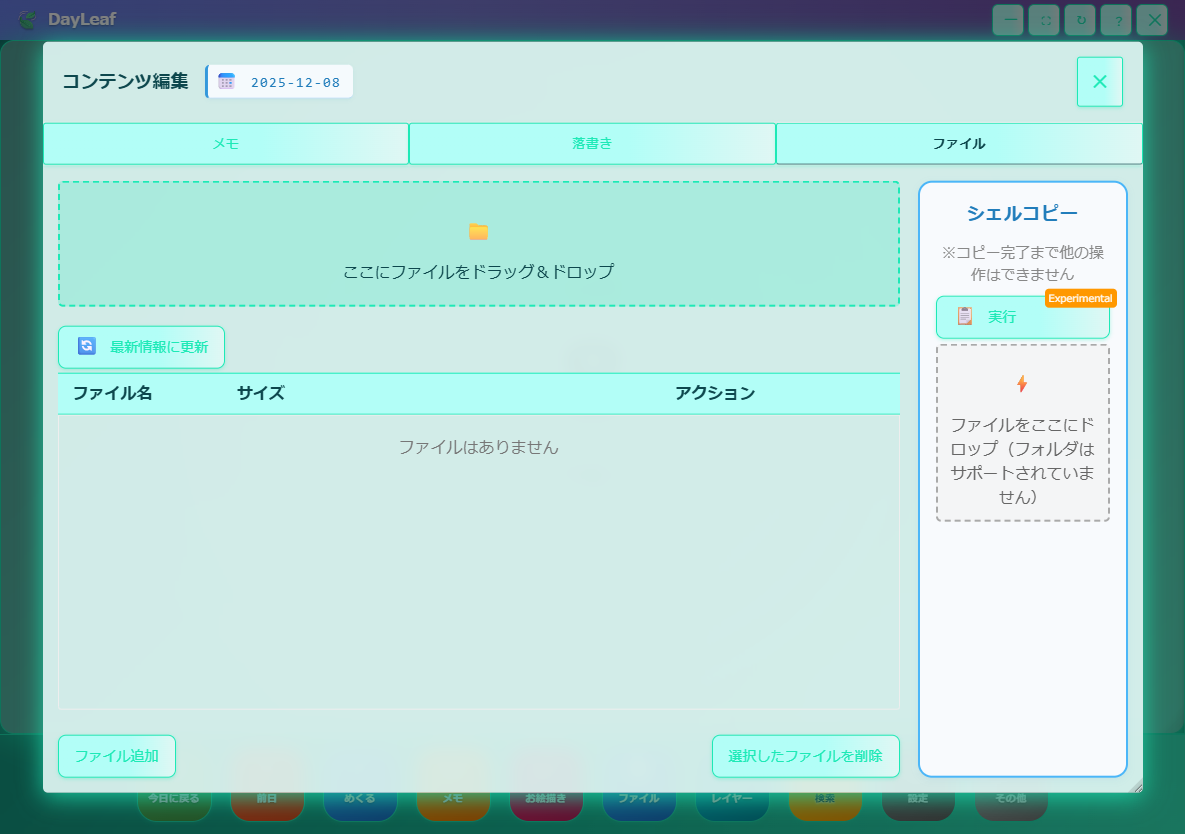Image resolution: width=1185 pixels, height=834 pixels.
Task: Click the dialog resize handle in the corner
Action: 1136,787
